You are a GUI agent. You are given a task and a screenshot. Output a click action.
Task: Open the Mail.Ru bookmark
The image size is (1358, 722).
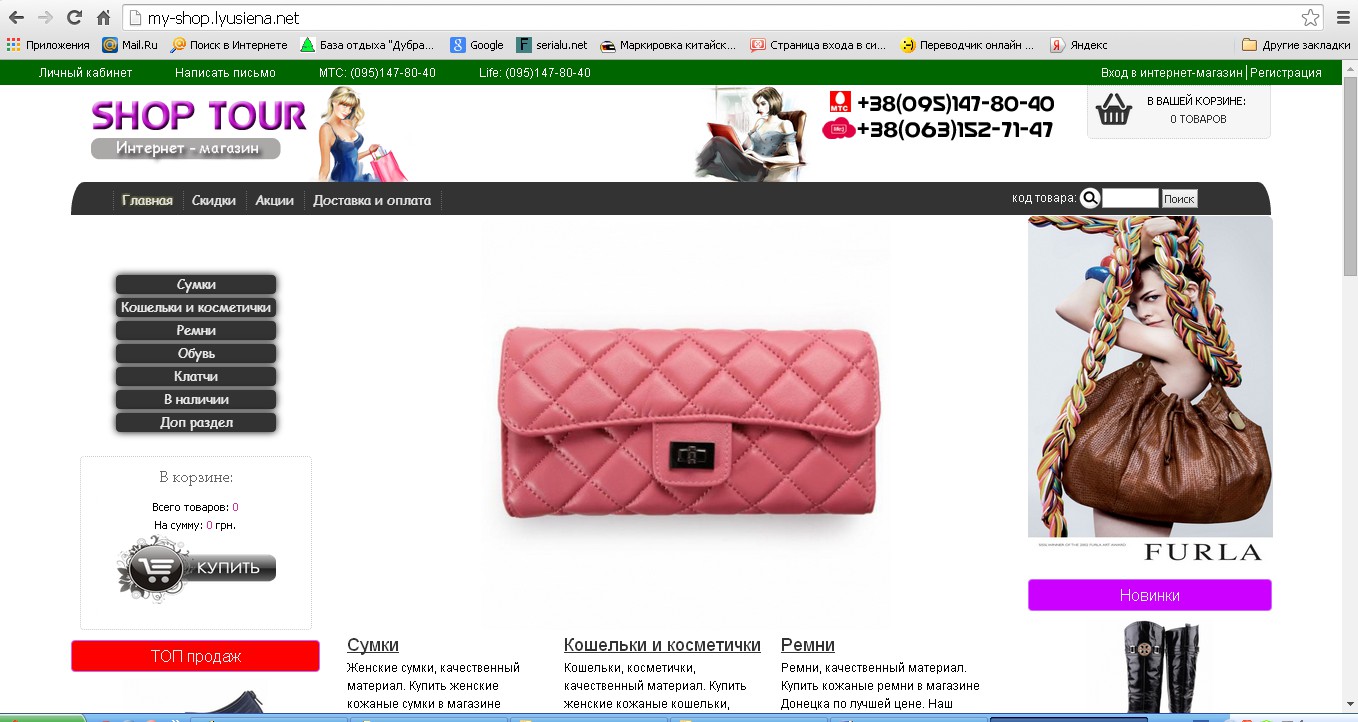click(x=130, y=45)
